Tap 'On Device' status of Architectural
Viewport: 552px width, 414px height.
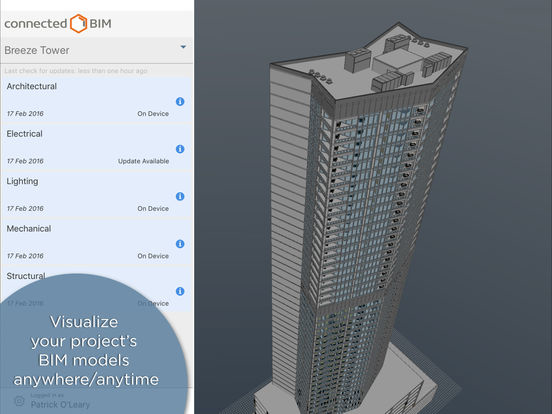click(153, 114)
